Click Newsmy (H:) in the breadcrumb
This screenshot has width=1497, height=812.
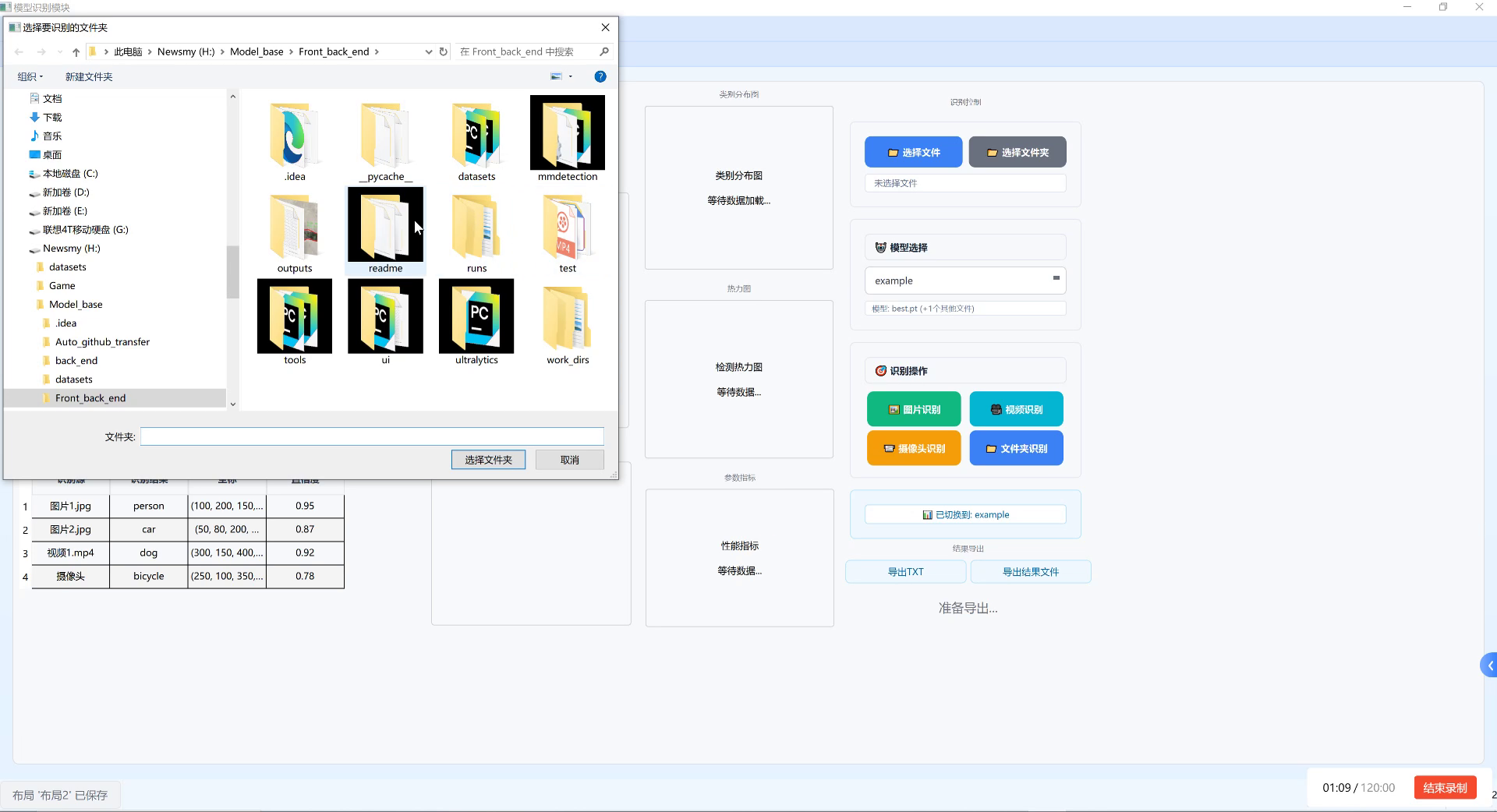coord(186,51)
